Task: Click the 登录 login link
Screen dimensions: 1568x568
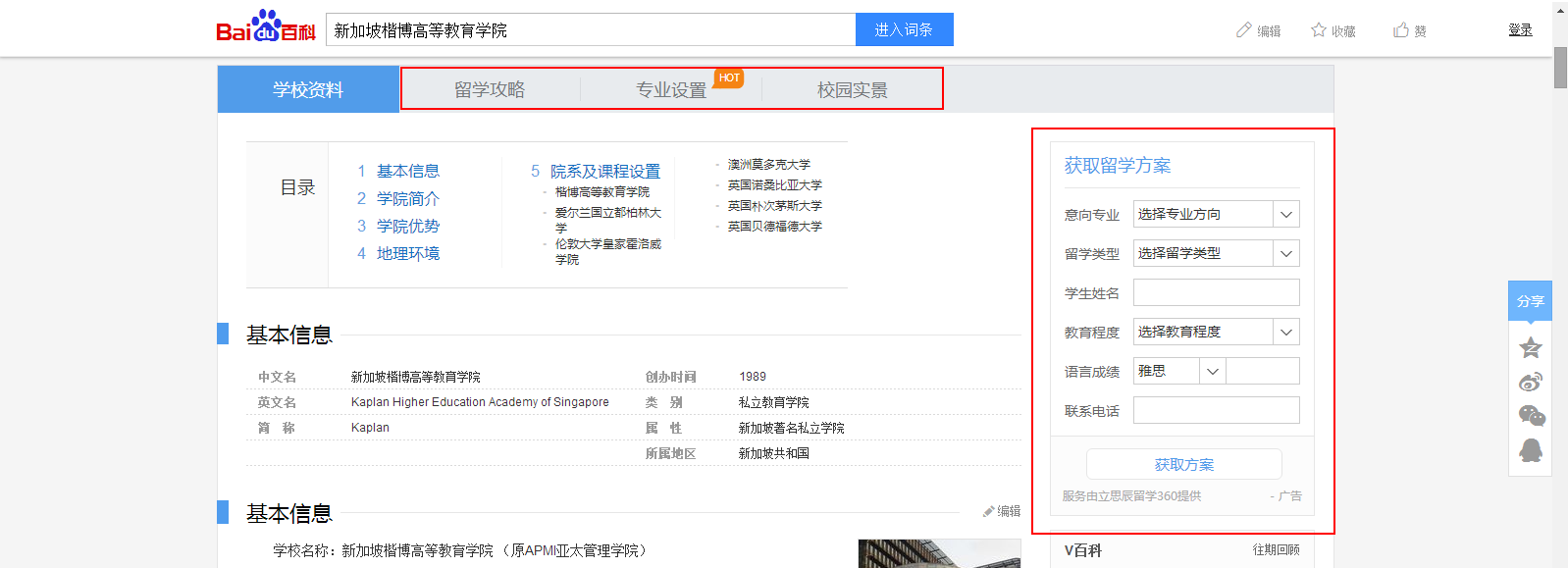Action: click(1520, 30)
